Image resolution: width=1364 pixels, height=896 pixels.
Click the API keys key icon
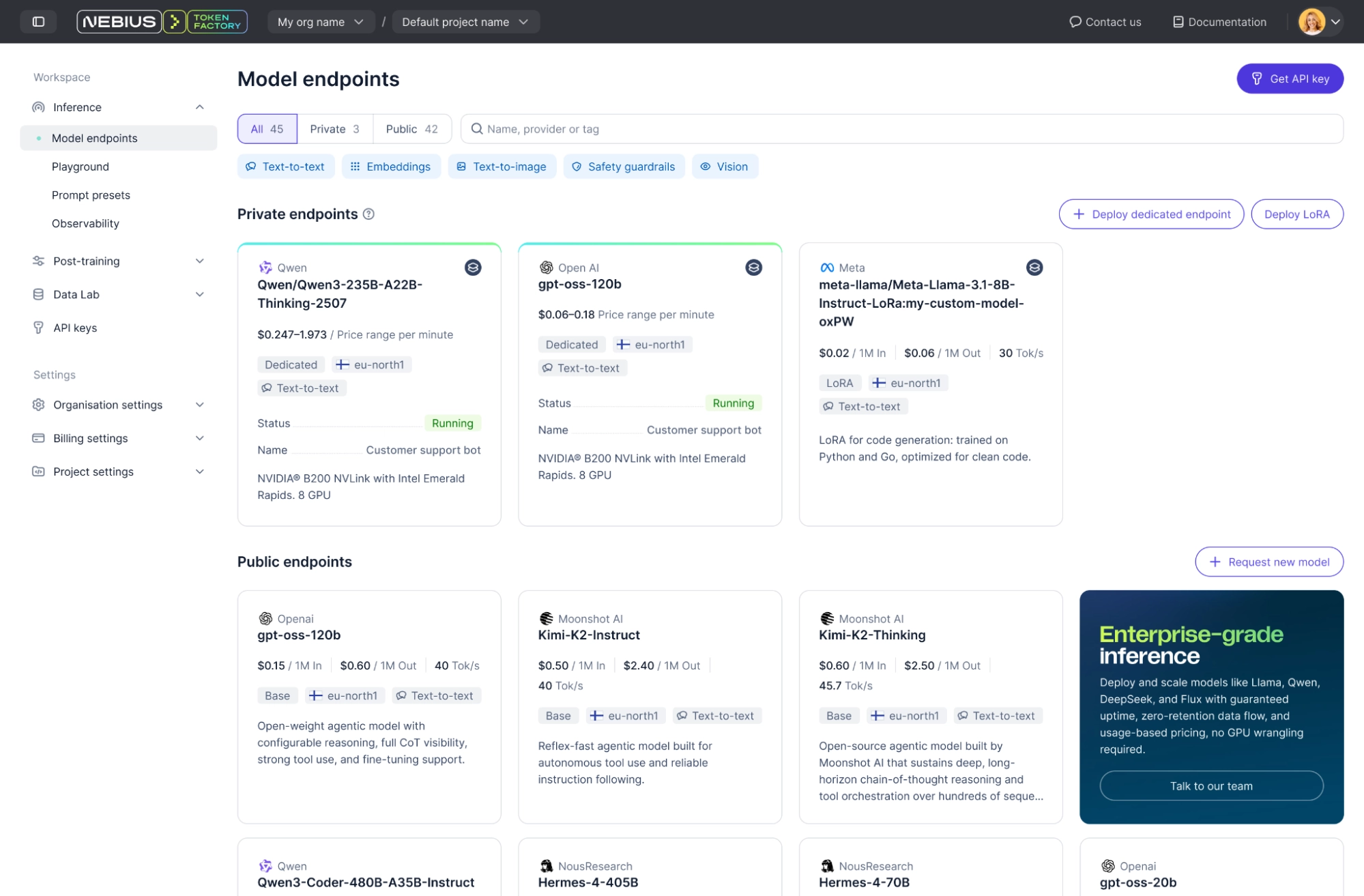pyautogui.click(x=38, y=328)
